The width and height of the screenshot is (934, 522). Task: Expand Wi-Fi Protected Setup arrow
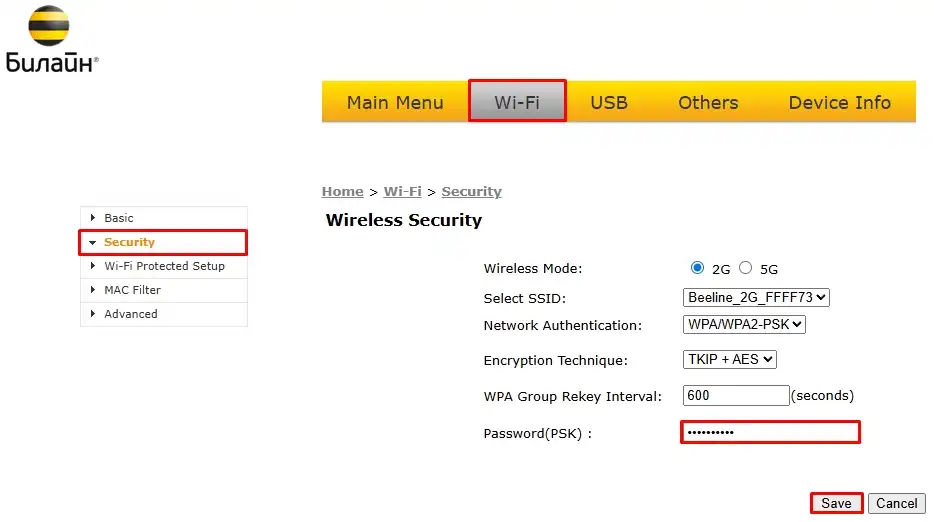click(93, 266)
